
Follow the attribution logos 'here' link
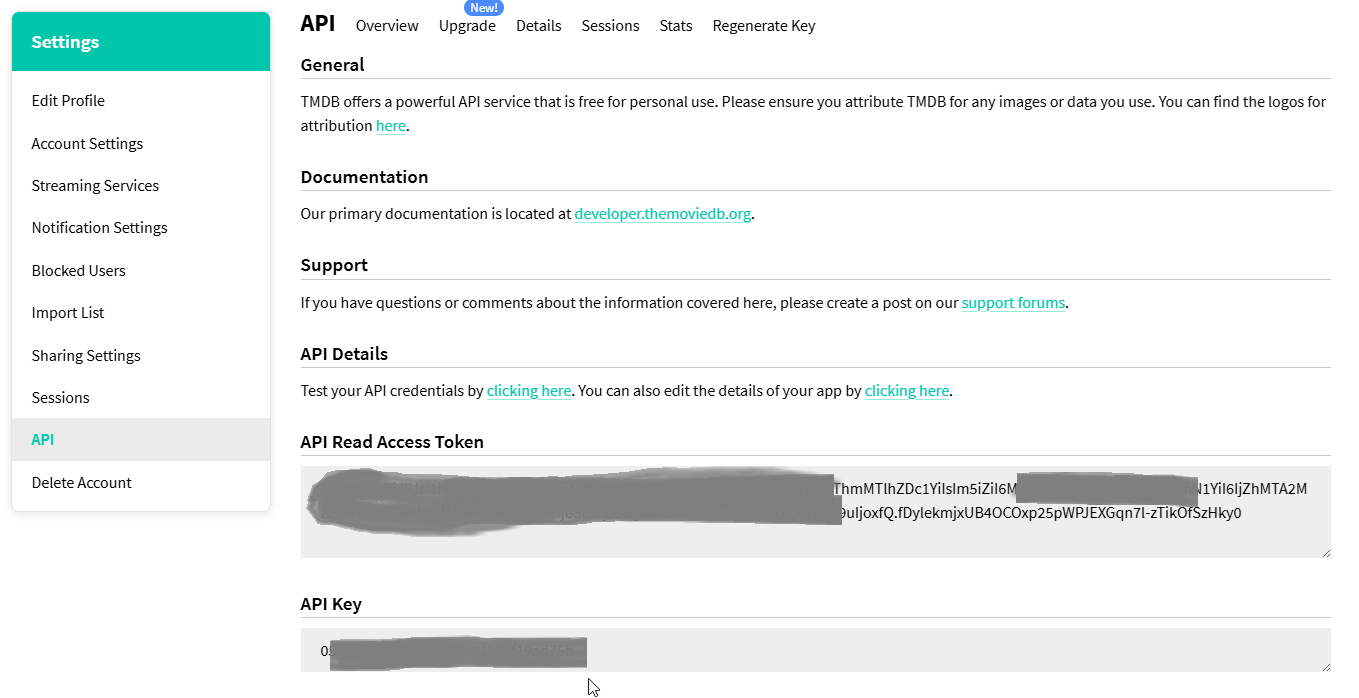coord(391,126)
